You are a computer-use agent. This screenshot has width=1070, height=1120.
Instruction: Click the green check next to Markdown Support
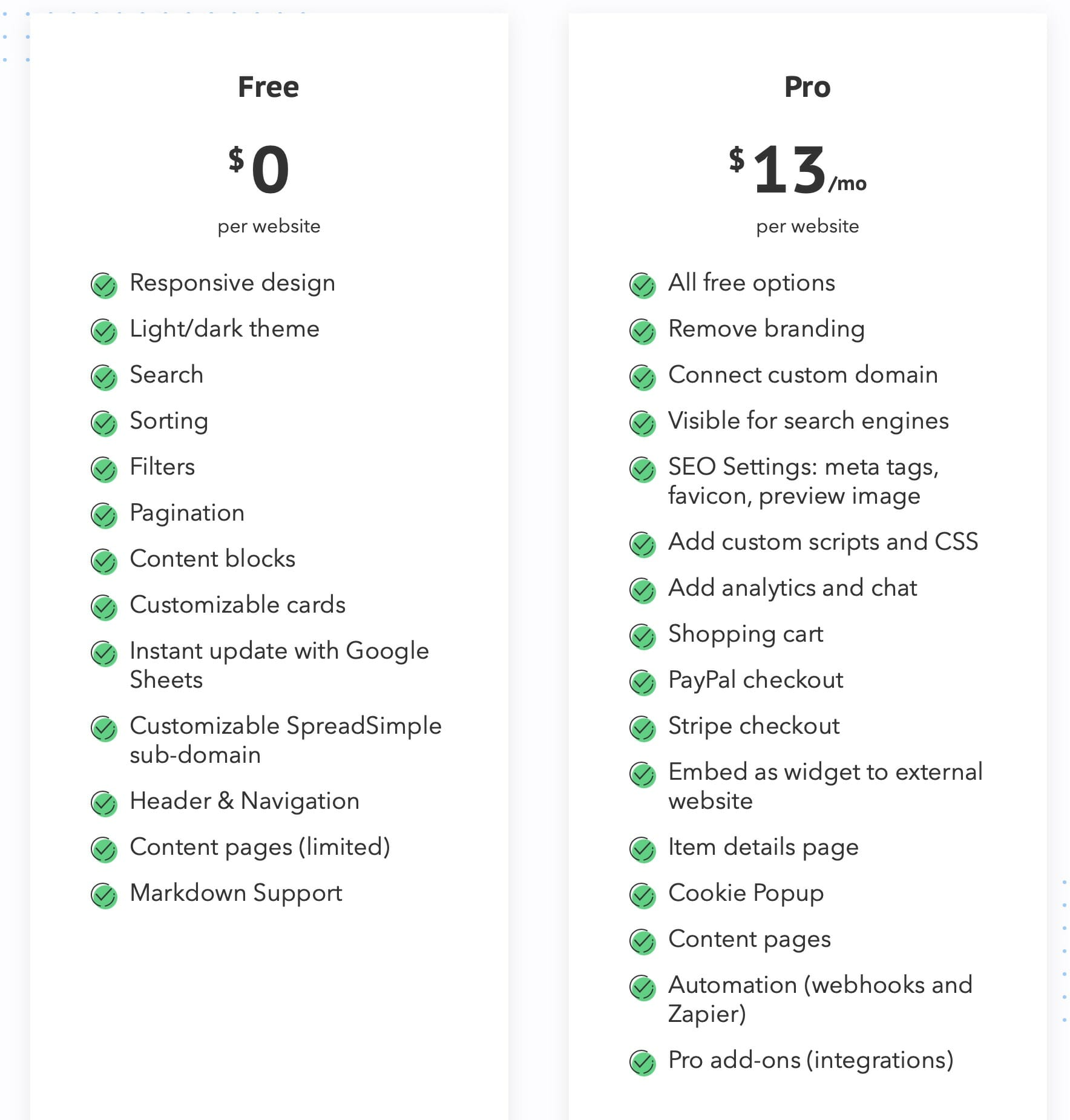click(x=104, y=895)
